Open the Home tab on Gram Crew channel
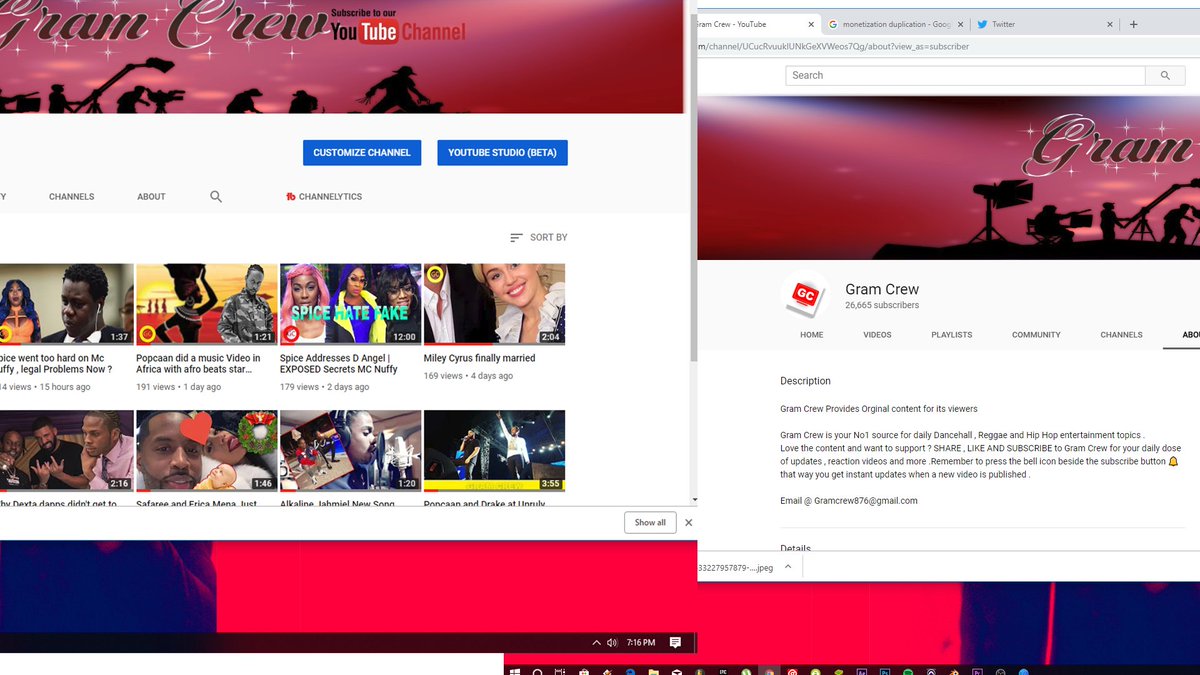Screen dimensions: 1200x675 [x=811, y=335]
